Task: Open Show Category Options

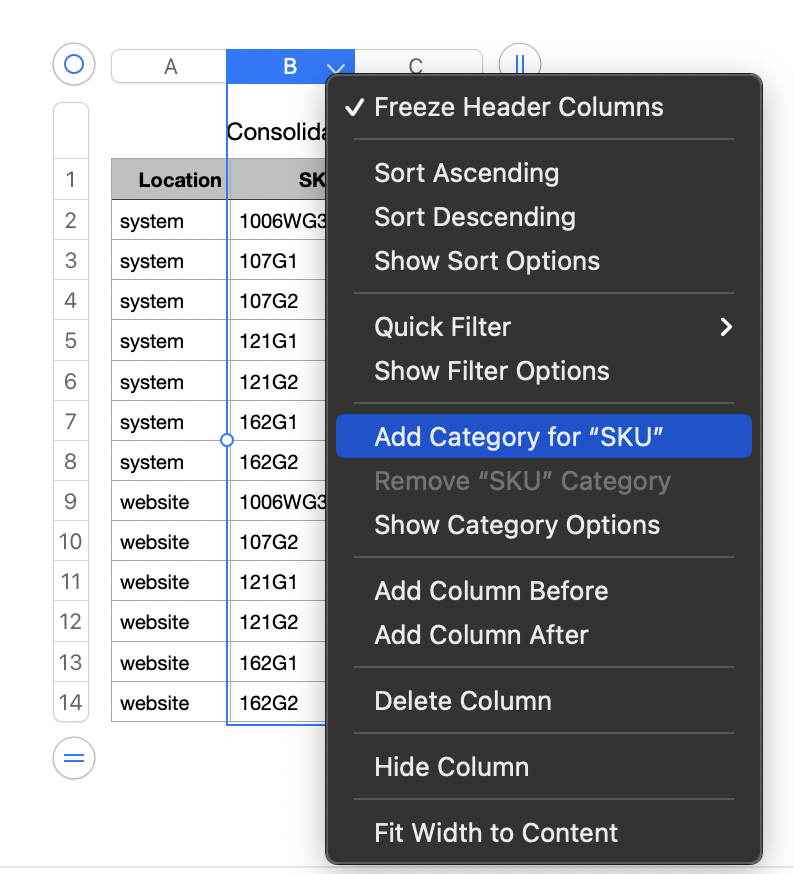Action: tap(517, 525)
